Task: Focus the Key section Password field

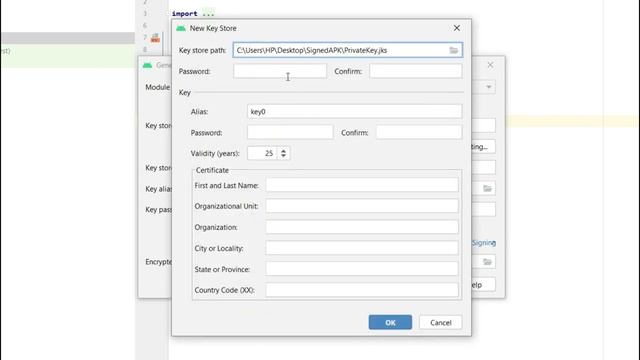Action: [290, 132]
